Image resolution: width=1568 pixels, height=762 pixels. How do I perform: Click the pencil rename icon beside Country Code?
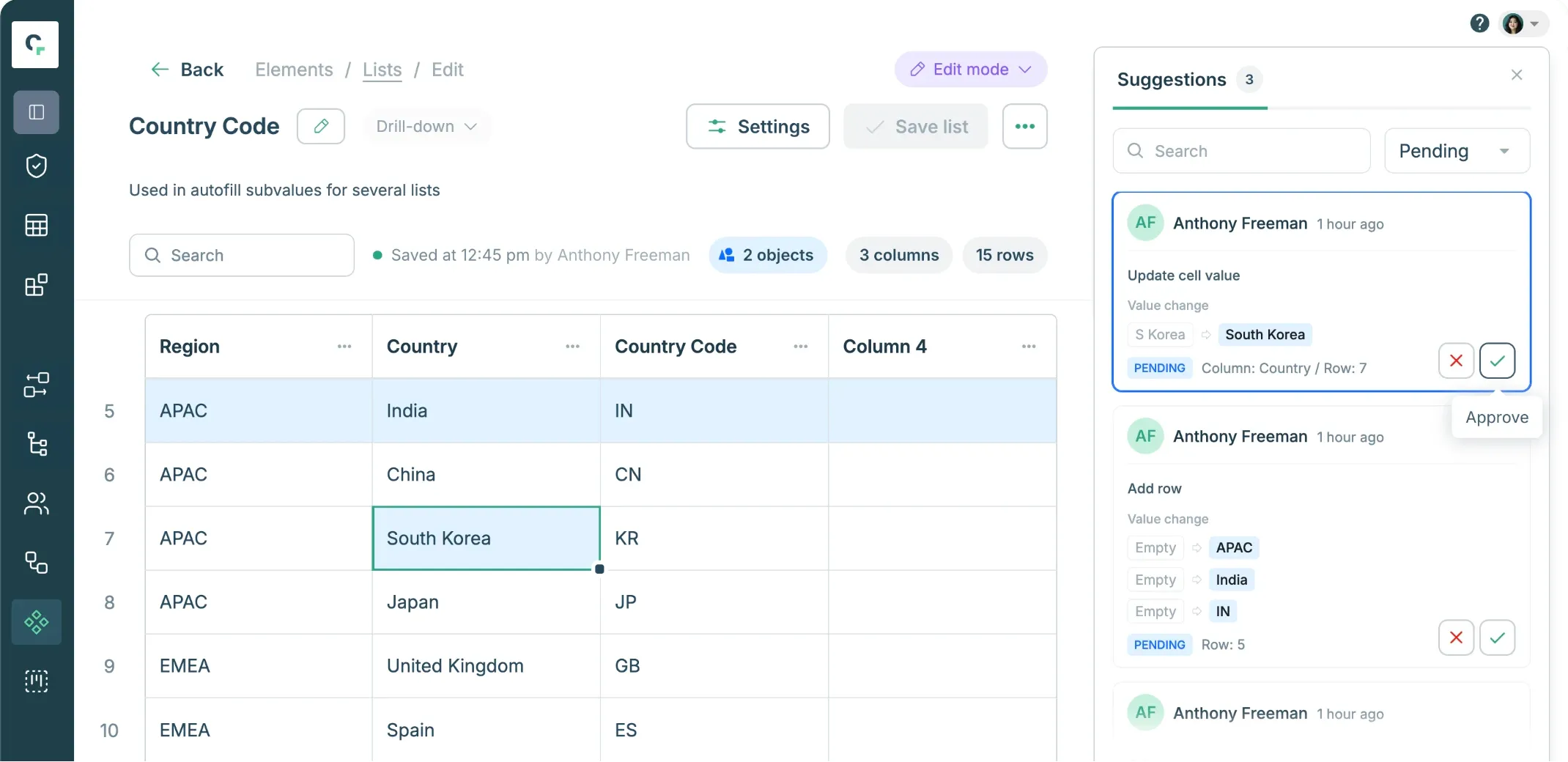(321, 126)
